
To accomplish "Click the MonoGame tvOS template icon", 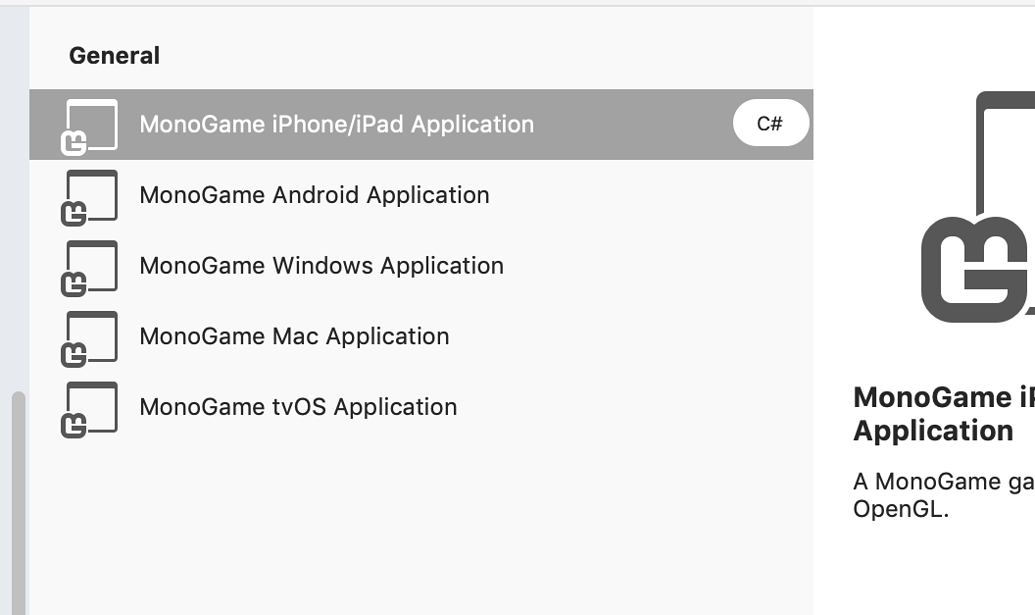I will point(89,409).
